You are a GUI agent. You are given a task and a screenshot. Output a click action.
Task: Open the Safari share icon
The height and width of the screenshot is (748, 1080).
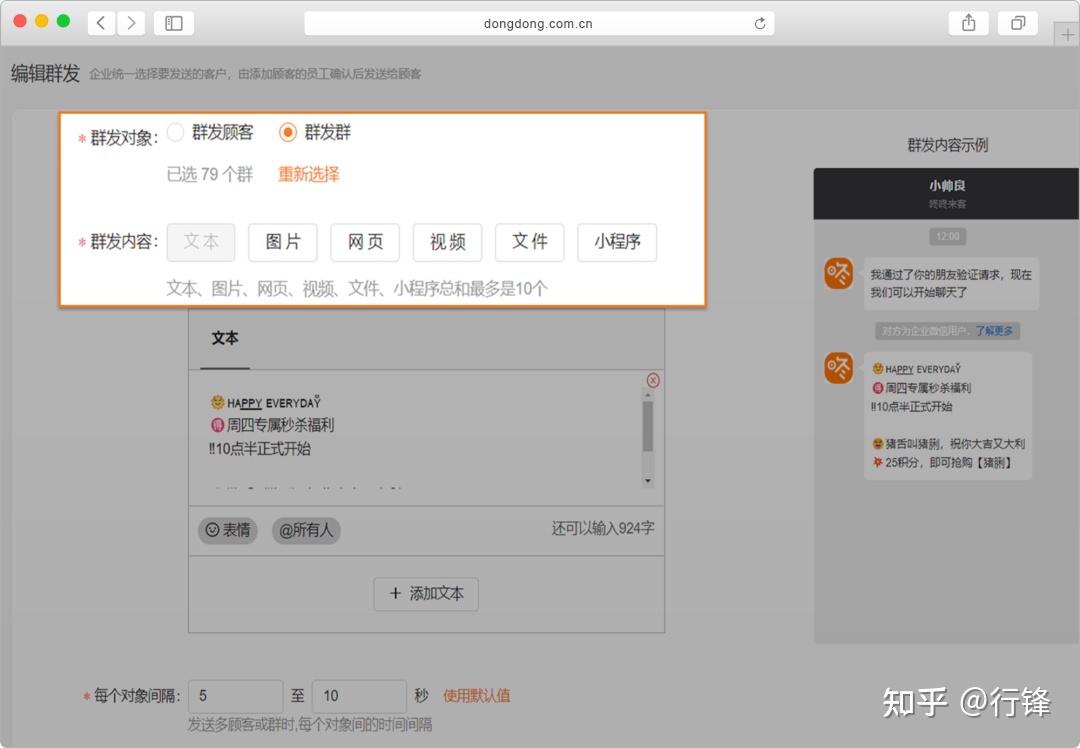[x=968, y=23]
